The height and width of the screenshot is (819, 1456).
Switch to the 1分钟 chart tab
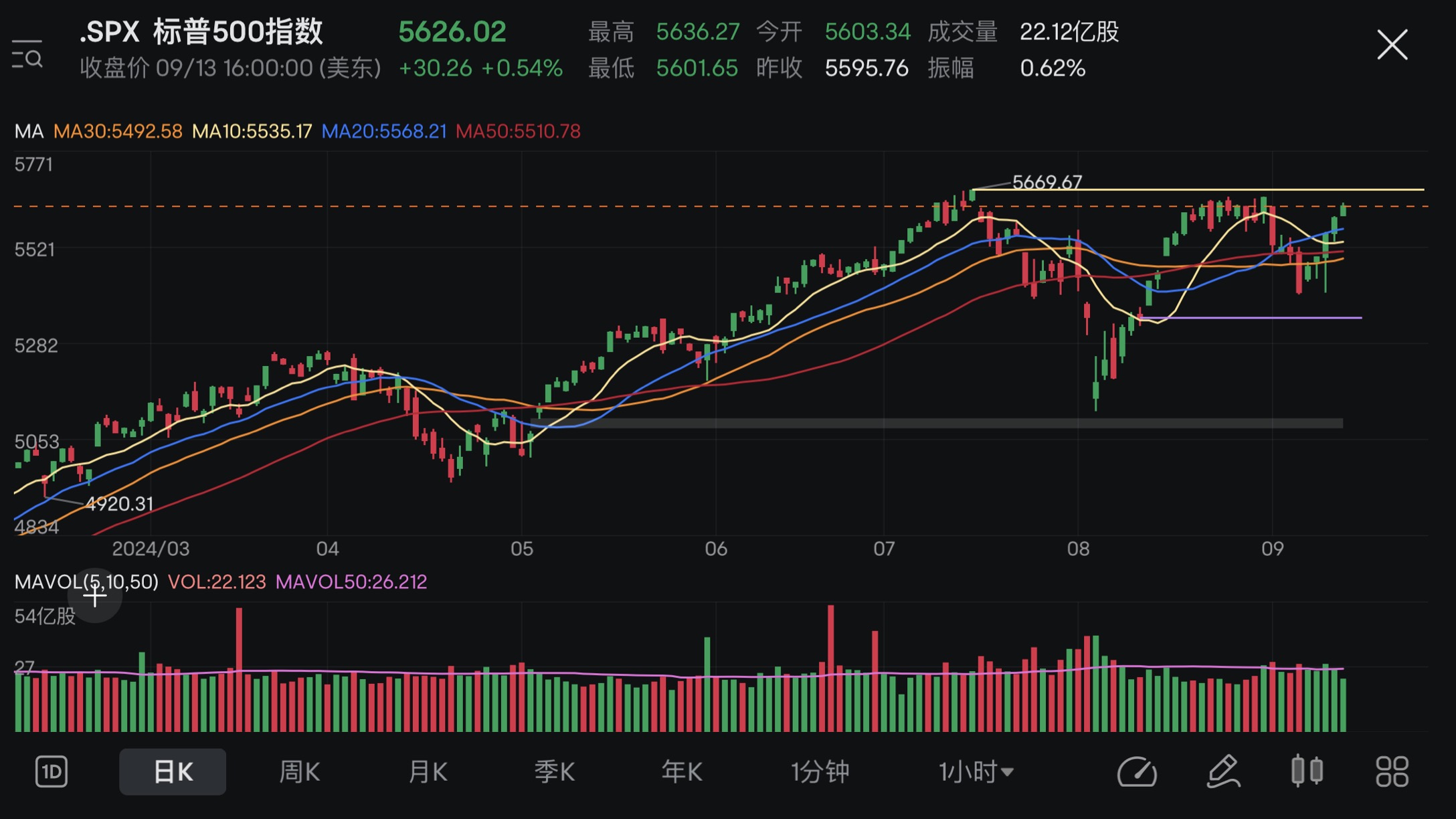pyautogui.click(x=820, y=772)
